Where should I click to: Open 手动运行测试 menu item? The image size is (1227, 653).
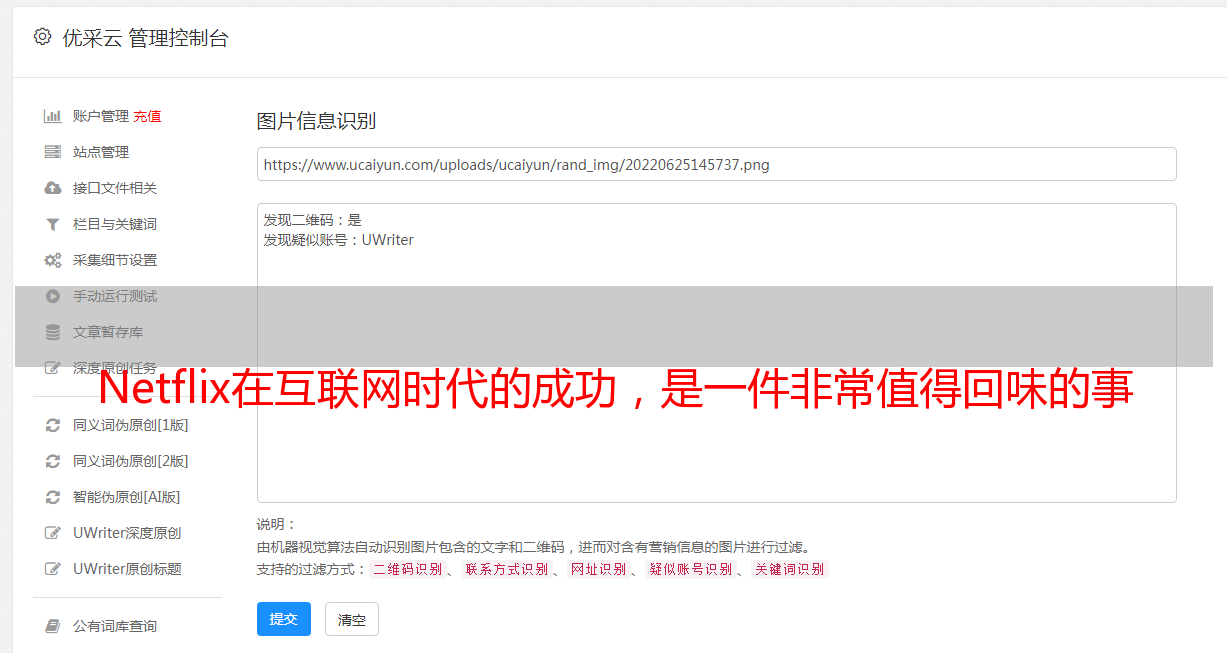115,296
